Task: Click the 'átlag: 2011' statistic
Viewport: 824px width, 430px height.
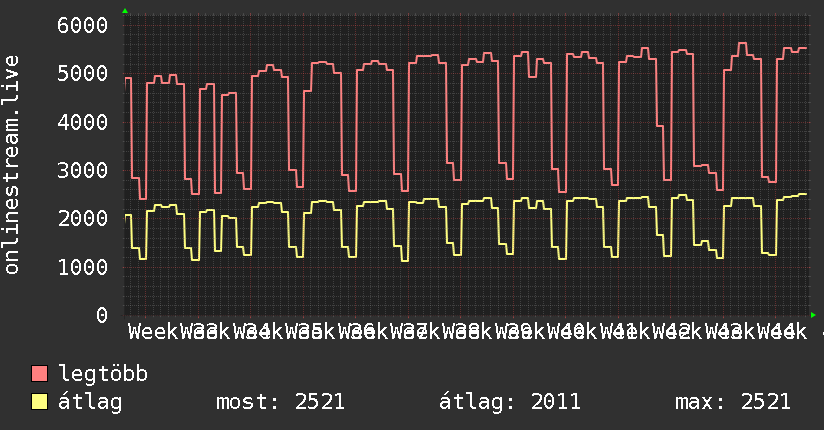Action: pos(510,402)
